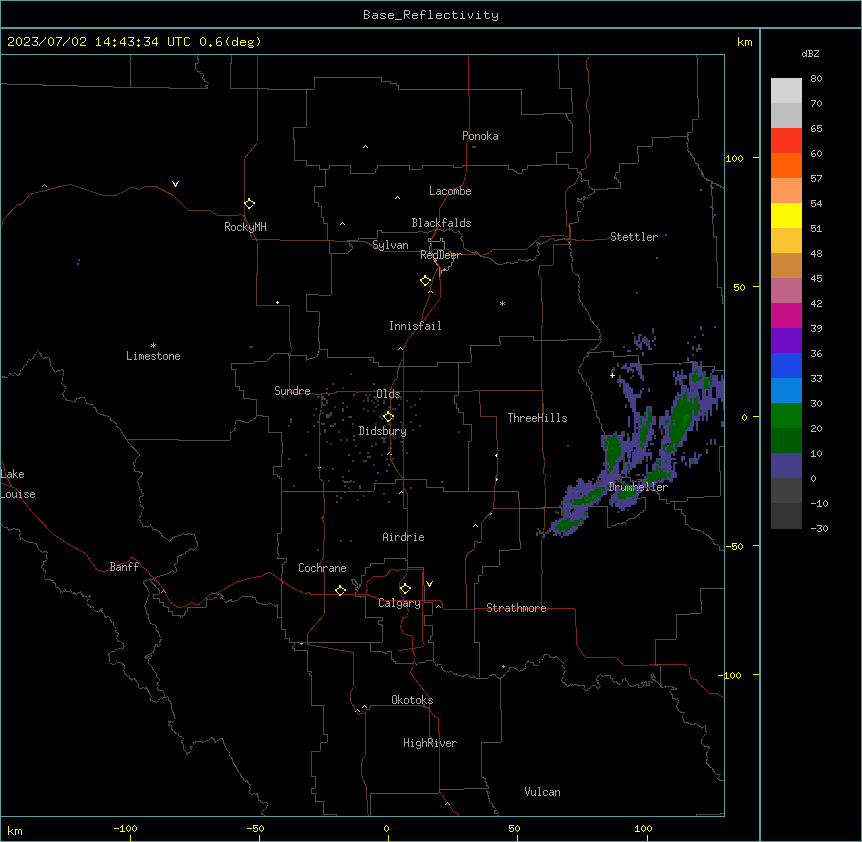Click the asterisk marker above Limestone
This screenshot has height=842, width=862.
[x=153, y=346]
